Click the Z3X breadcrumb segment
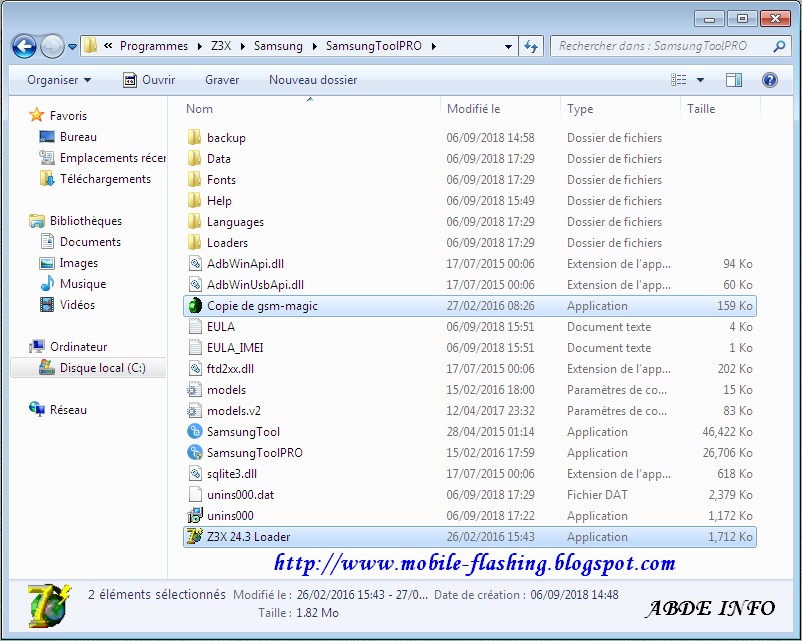Viewport: 802px width, 641px height. pyautogui.click(x=220, y=46)
